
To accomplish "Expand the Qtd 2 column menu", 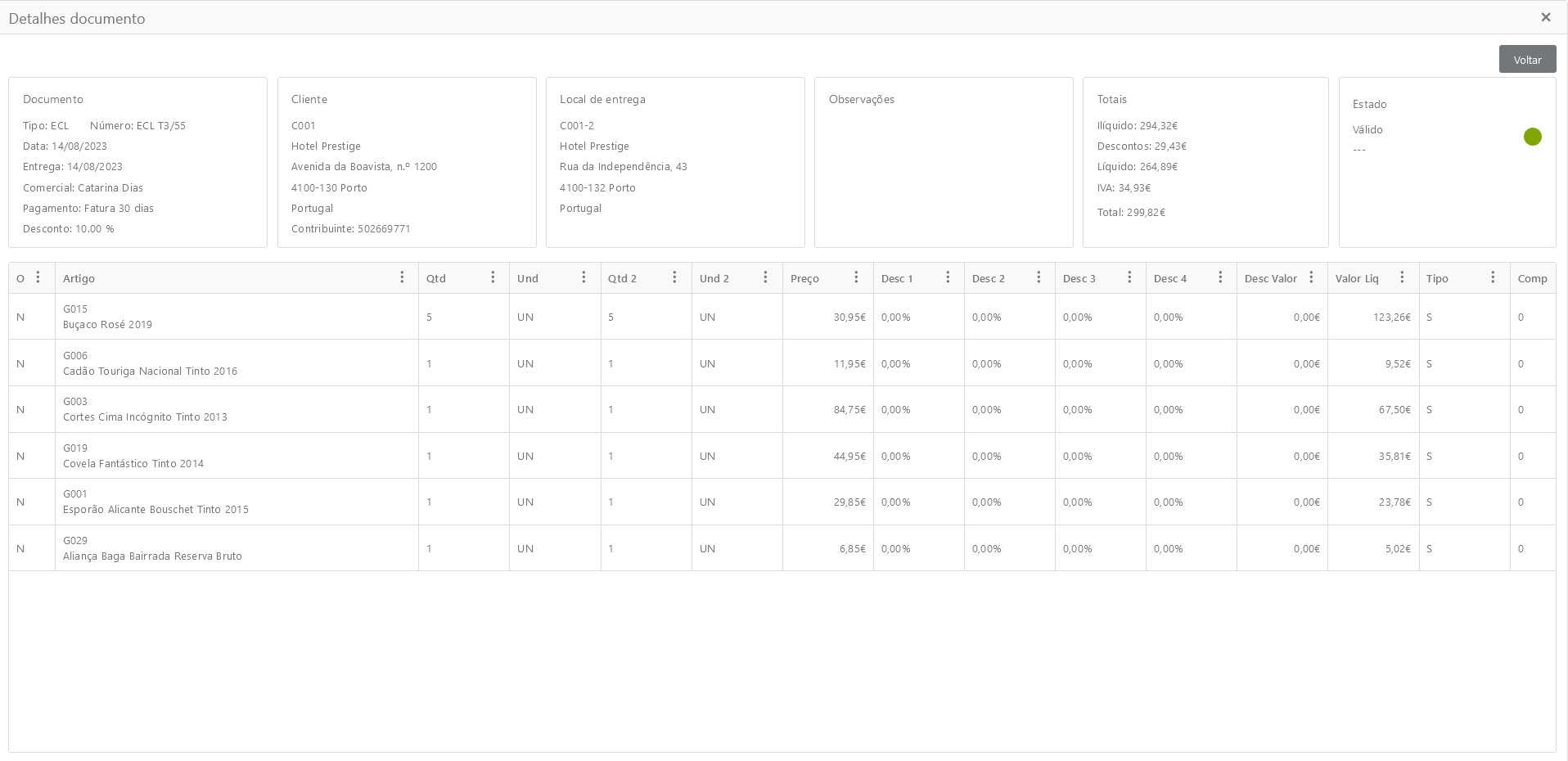I will point(674,277).
